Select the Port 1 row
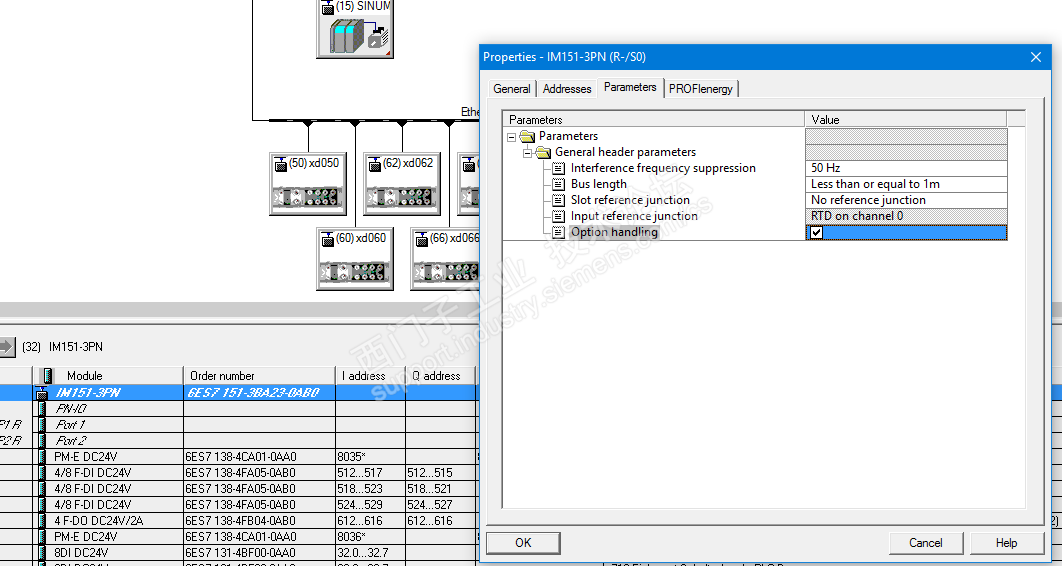Image resolution: width=1062 pixels, height=566 pixels. pos(239,424)
